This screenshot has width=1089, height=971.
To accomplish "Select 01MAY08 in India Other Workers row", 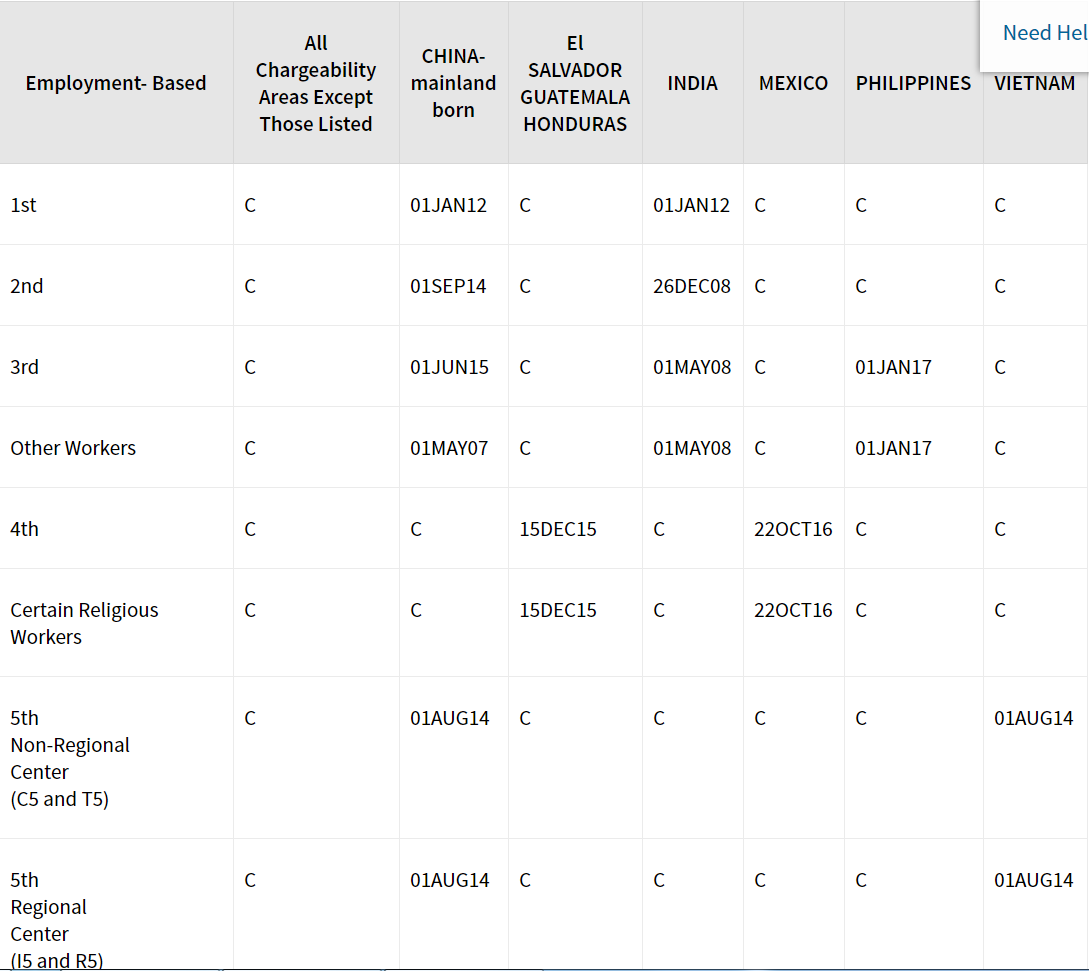I will point(692,448).
